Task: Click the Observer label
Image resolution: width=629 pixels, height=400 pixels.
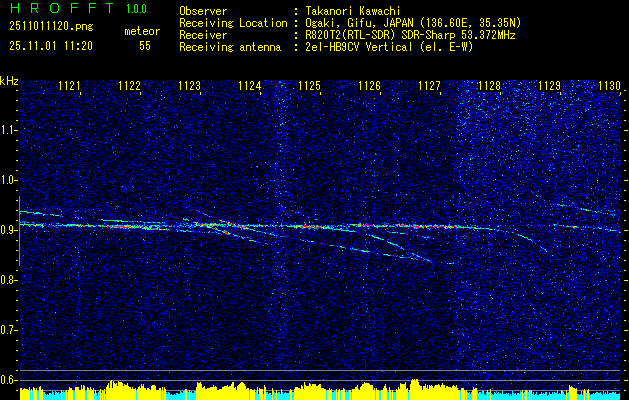Action: coord(203,11)
